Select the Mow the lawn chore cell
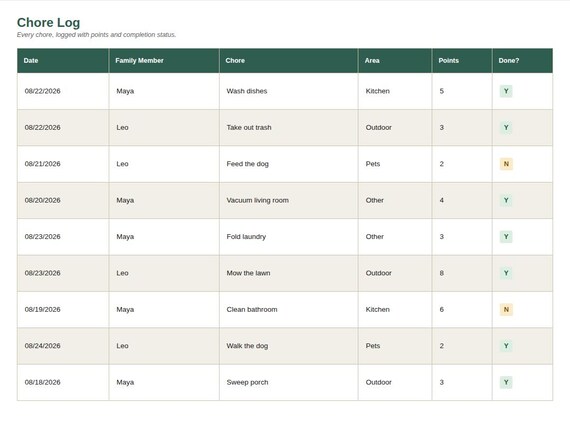Image resolution: width=570 pixels, height=422 pixels. tap(289, 273)
